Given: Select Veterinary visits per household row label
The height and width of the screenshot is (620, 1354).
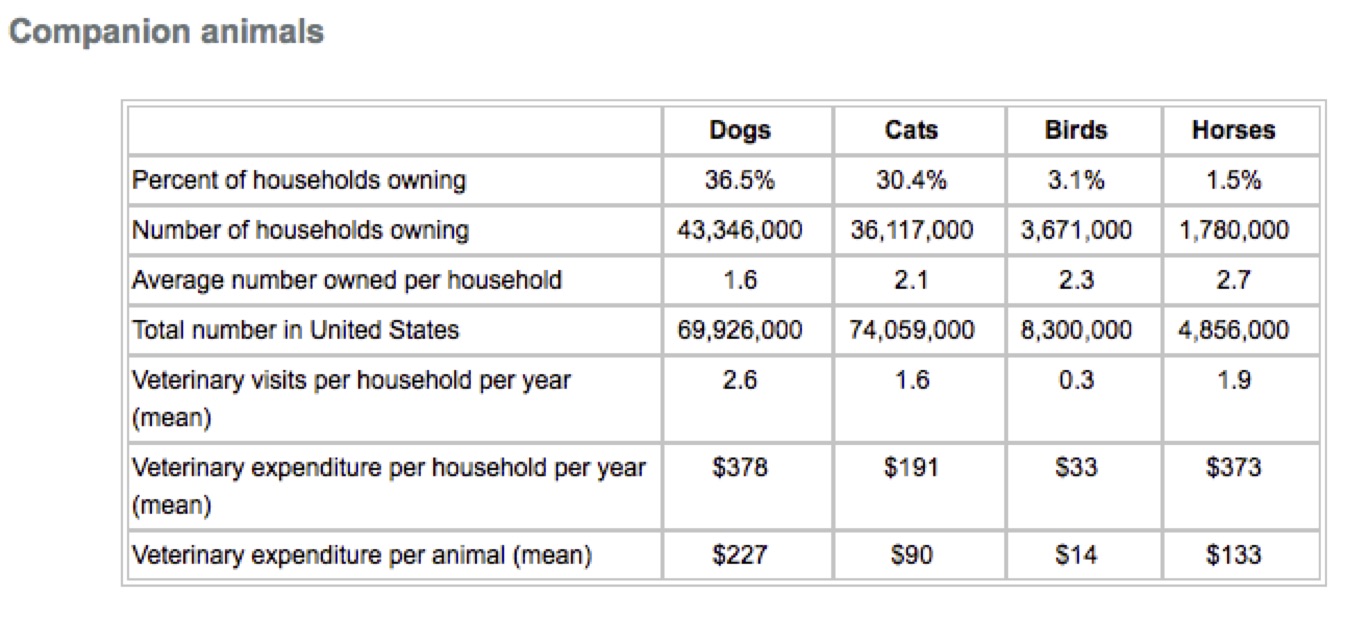Looking at the screenshot, I should click(x=352, y=381).
